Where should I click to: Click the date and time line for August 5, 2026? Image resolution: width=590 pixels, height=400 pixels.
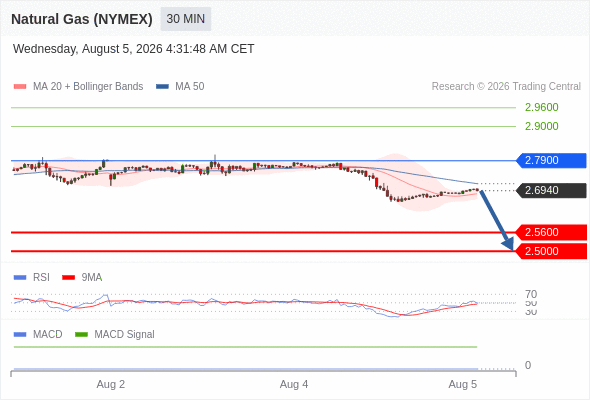pyautogui.click(x=134, y=49)
